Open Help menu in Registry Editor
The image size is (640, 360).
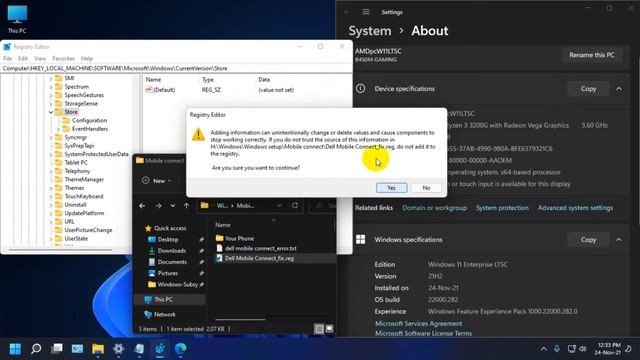pos(87,58)
